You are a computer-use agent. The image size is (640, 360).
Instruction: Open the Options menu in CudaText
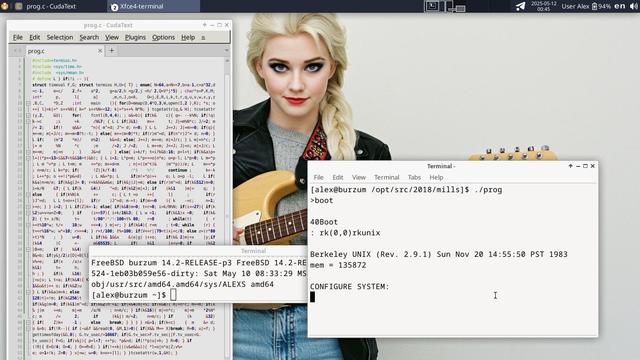tap(163, 37)
